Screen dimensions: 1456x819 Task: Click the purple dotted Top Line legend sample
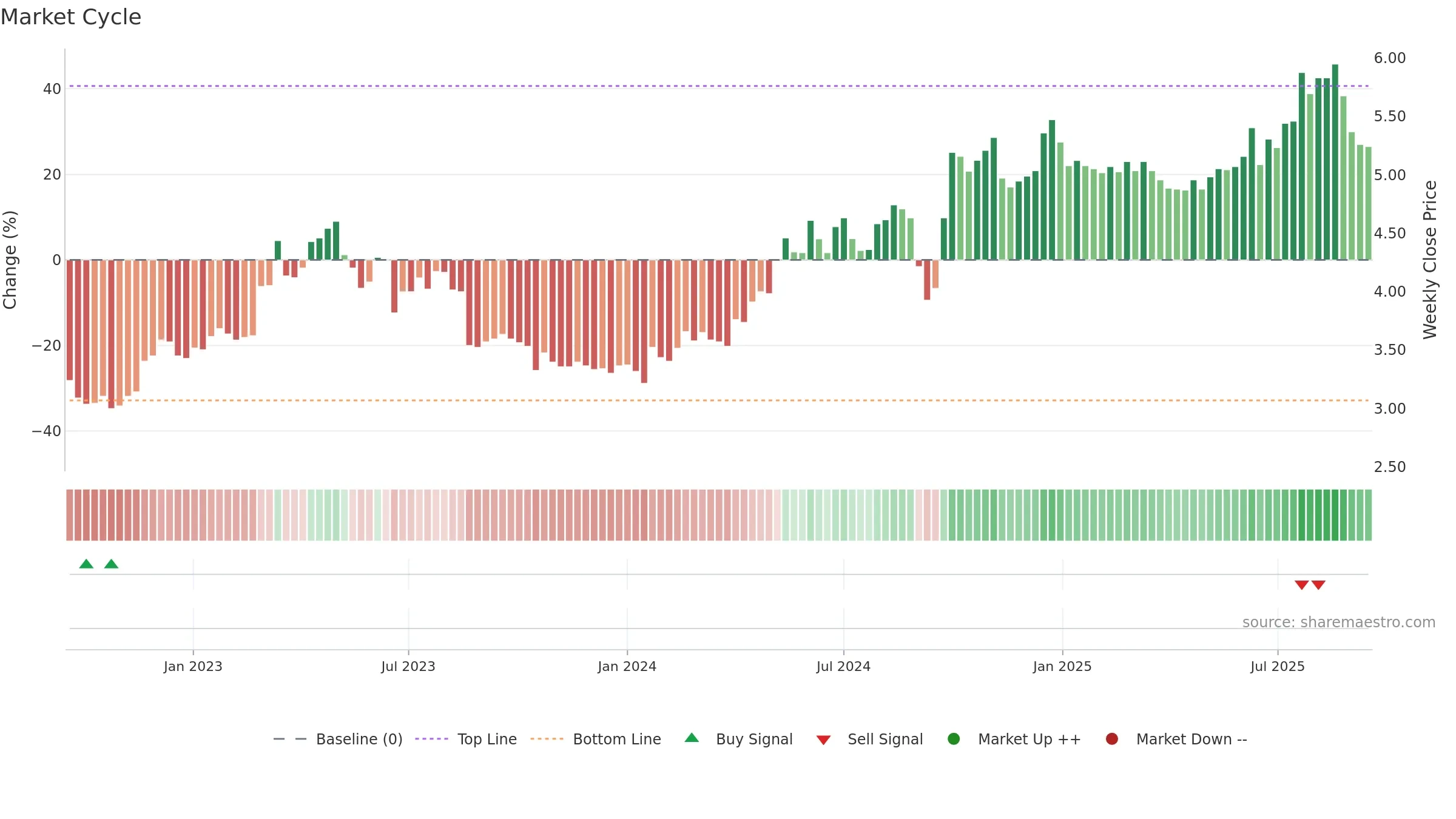pyautogui.click(x=431, y=739)
